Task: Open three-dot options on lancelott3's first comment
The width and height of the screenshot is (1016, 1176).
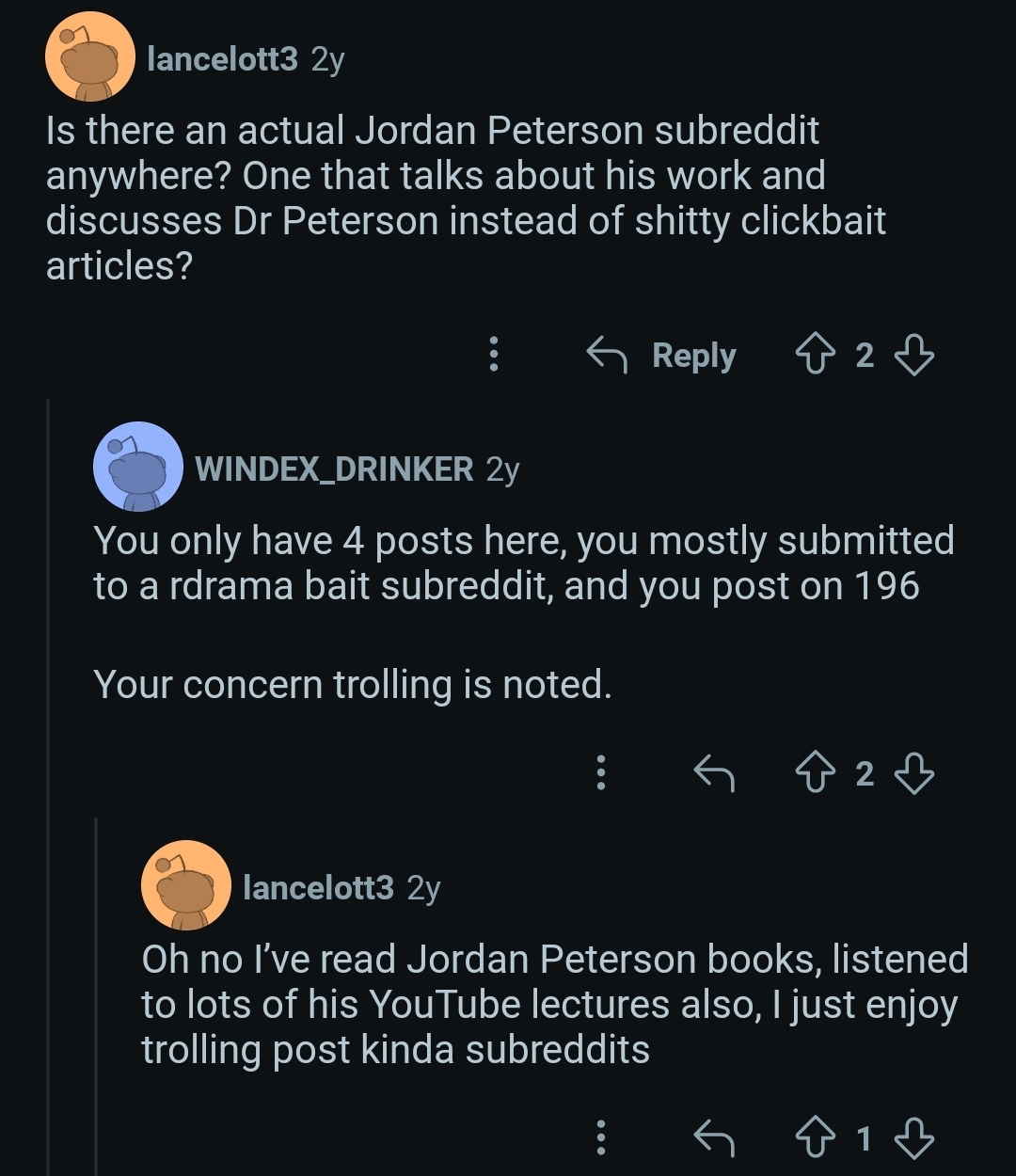Action: click(493, 355)
